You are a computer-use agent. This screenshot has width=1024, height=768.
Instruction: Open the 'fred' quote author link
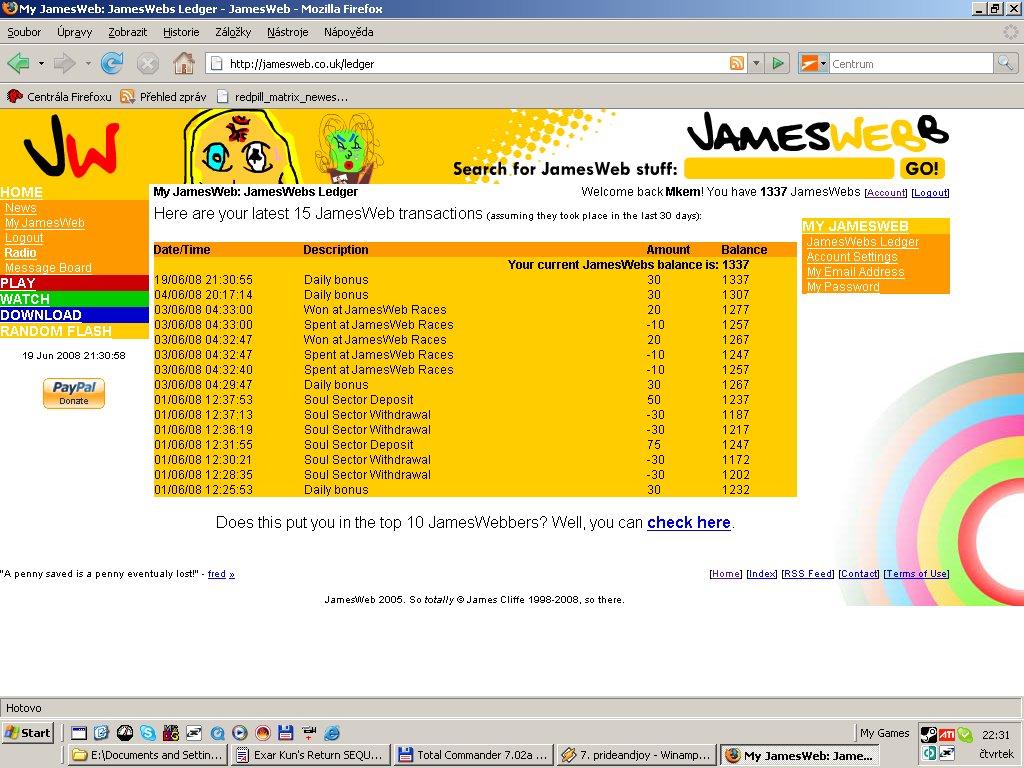(x=217, y=574)
